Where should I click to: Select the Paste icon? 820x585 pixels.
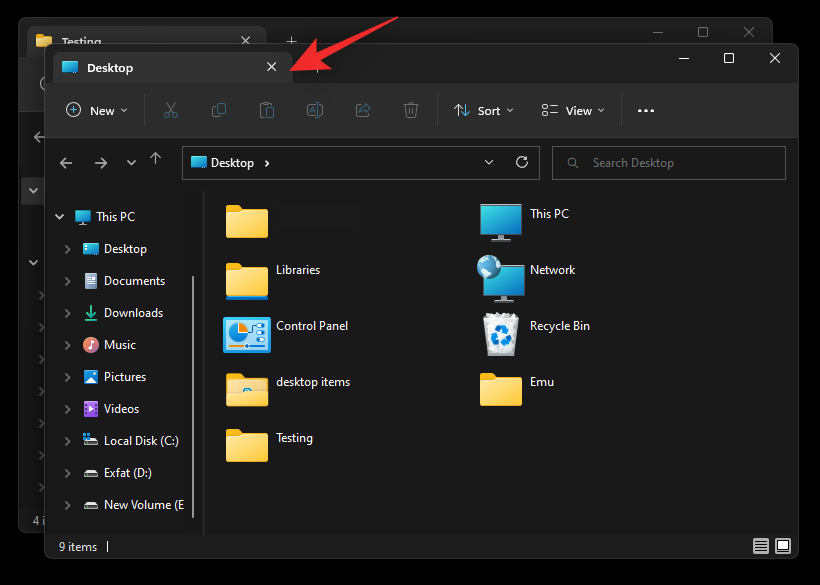tap(266, 110)
